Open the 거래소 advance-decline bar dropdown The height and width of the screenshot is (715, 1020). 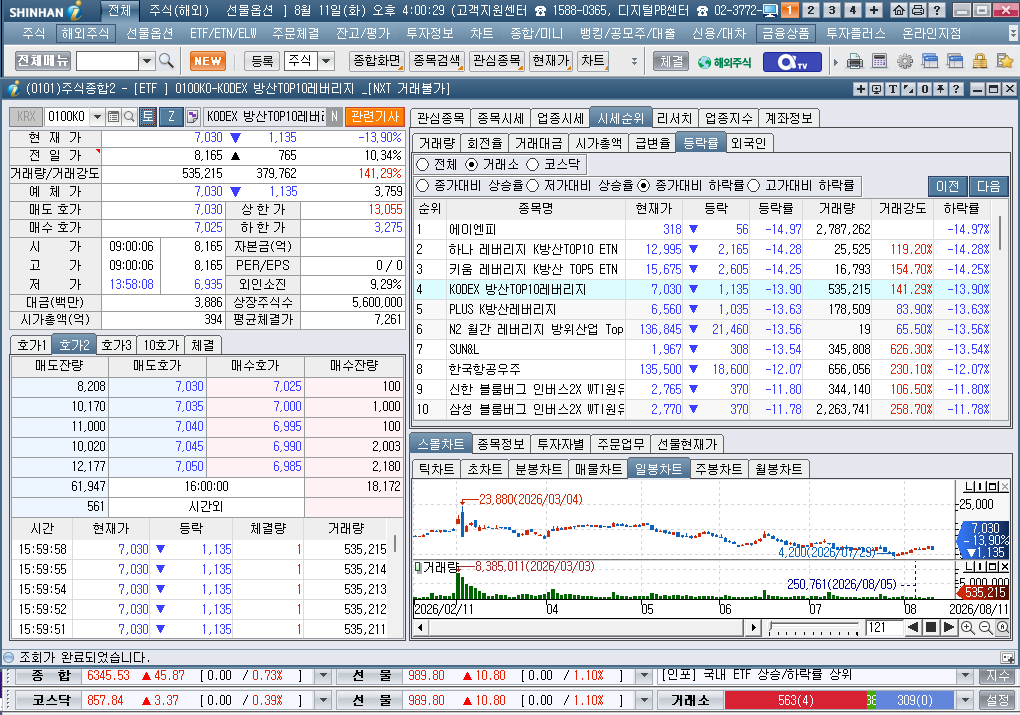coord(966,701)
